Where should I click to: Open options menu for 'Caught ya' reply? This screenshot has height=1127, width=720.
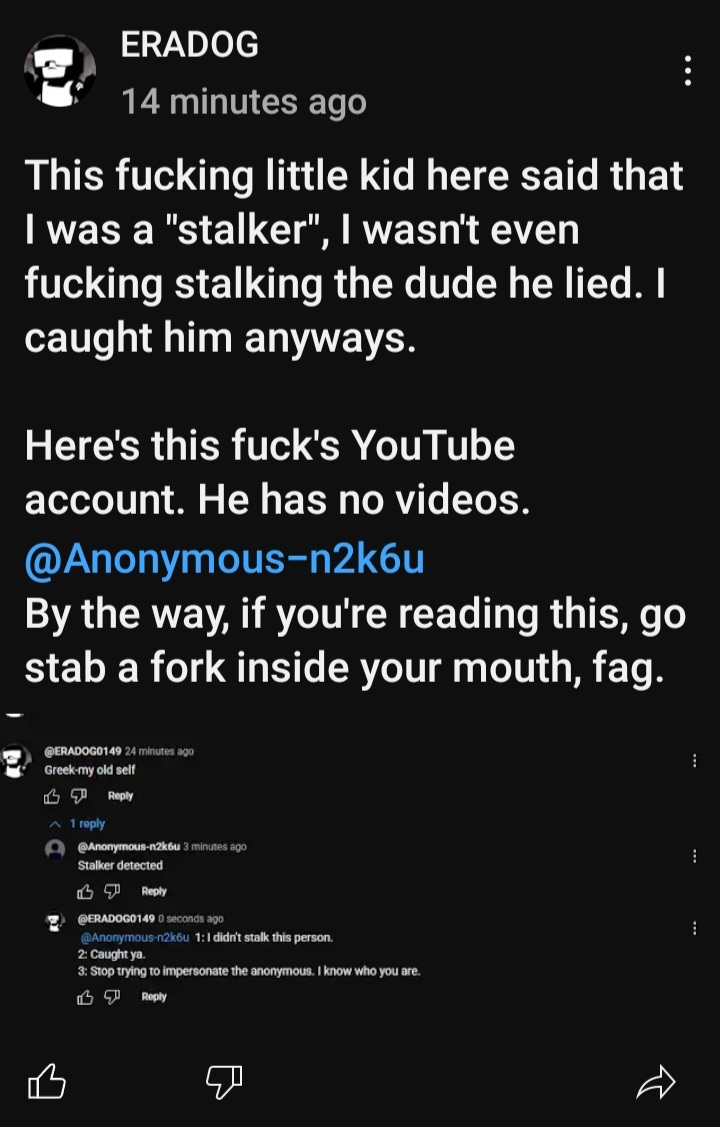pyautogui.click(x=694, y=928)
